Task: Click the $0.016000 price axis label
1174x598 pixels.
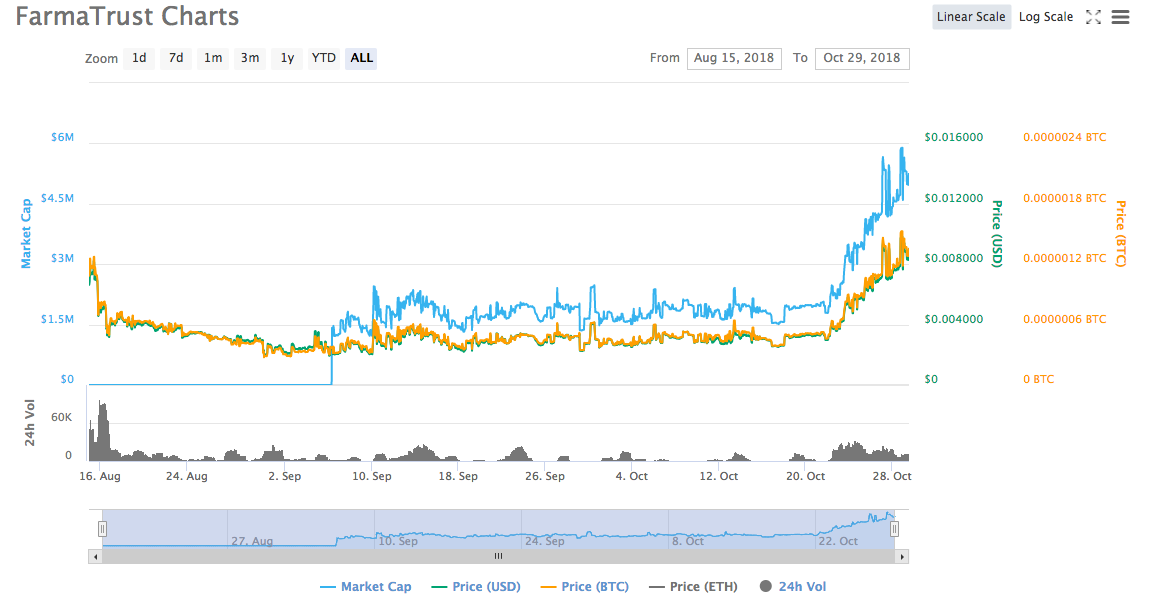Action: (x=954, y=137)
